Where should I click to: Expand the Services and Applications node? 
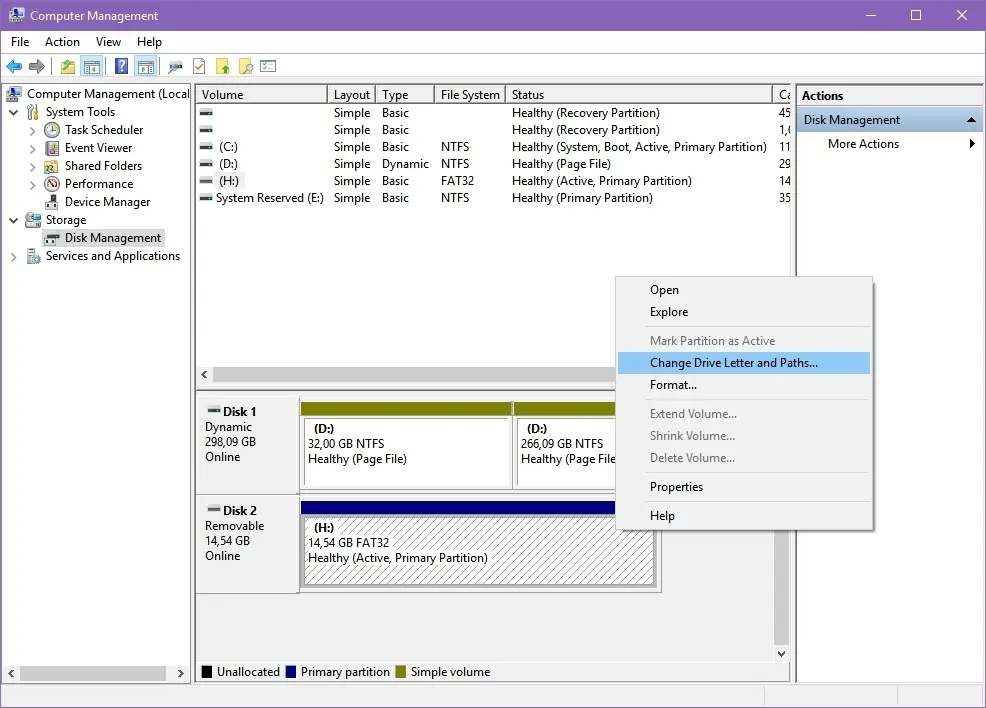[13, 257]
